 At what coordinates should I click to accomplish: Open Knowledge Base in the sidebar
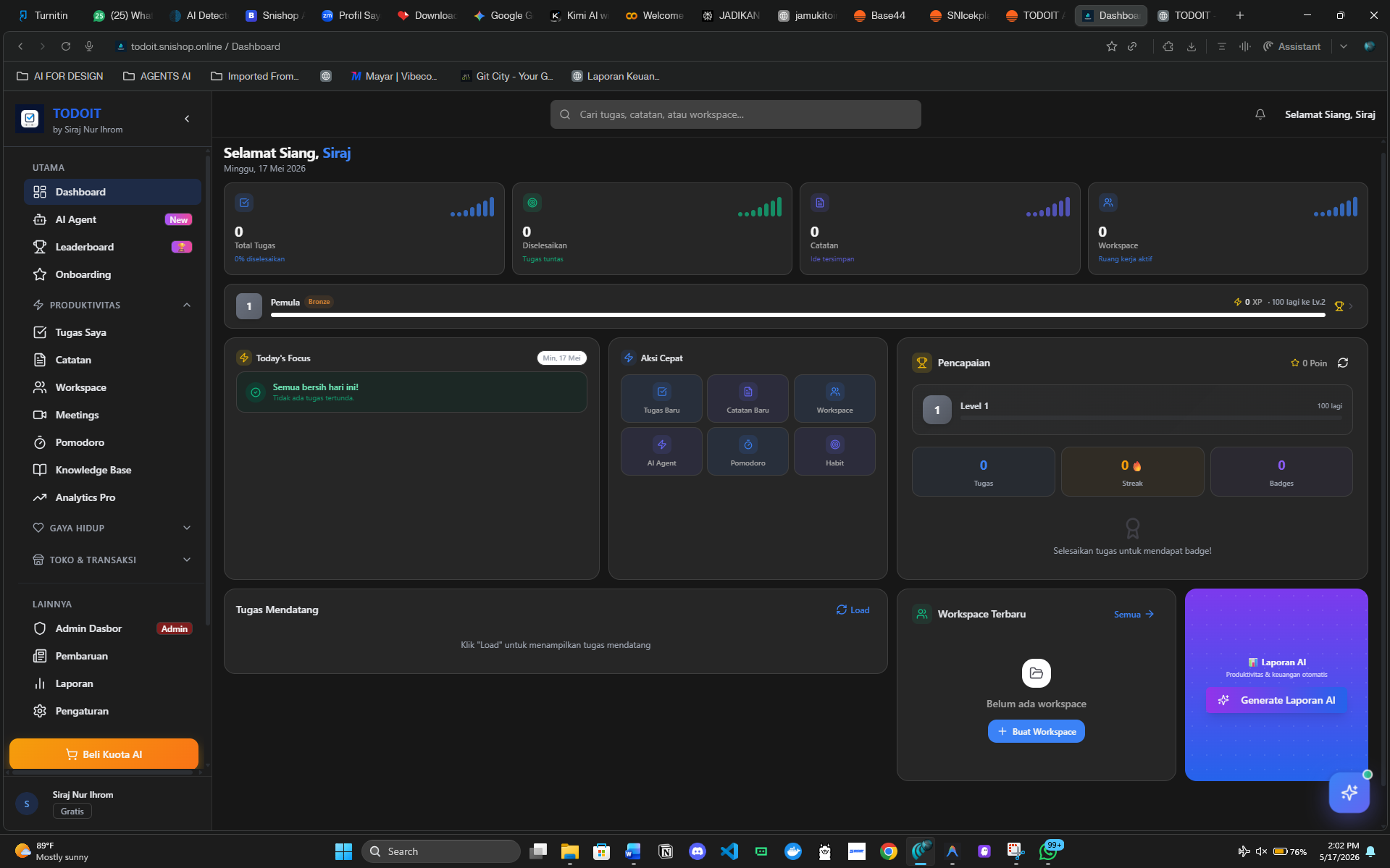(x=112, y=470)
